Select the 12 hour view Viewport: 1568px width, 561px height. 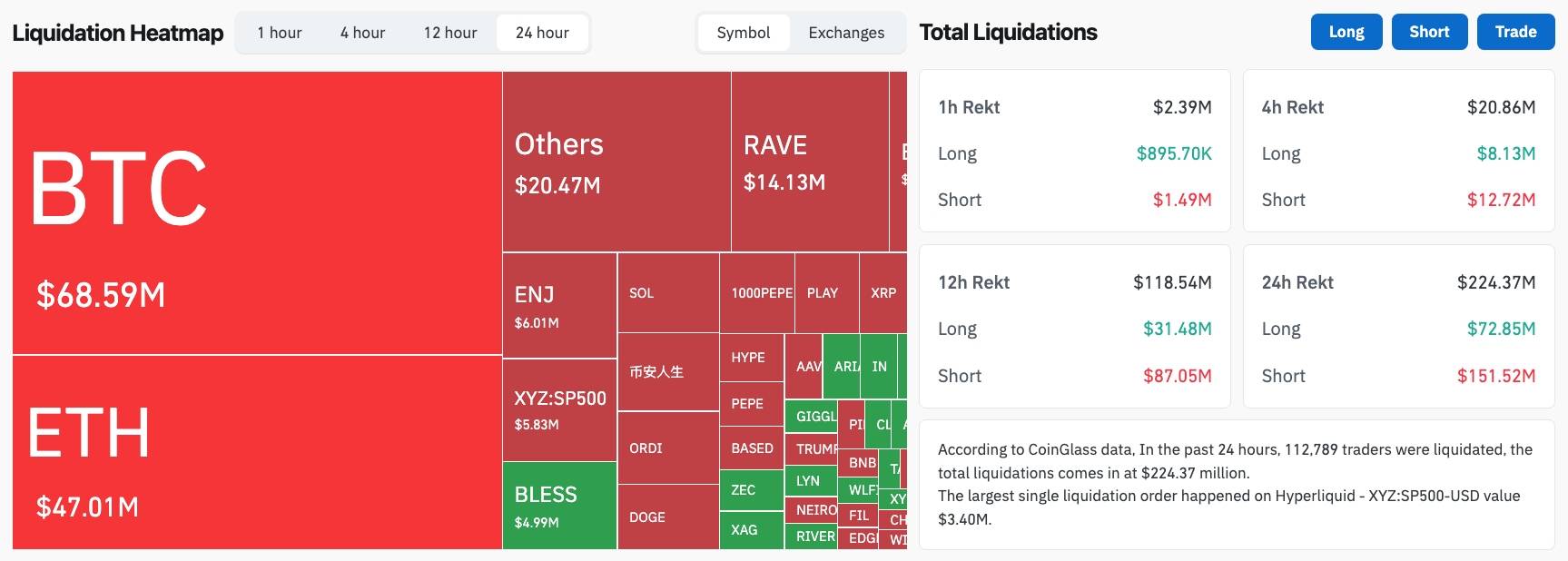point(450,33)
